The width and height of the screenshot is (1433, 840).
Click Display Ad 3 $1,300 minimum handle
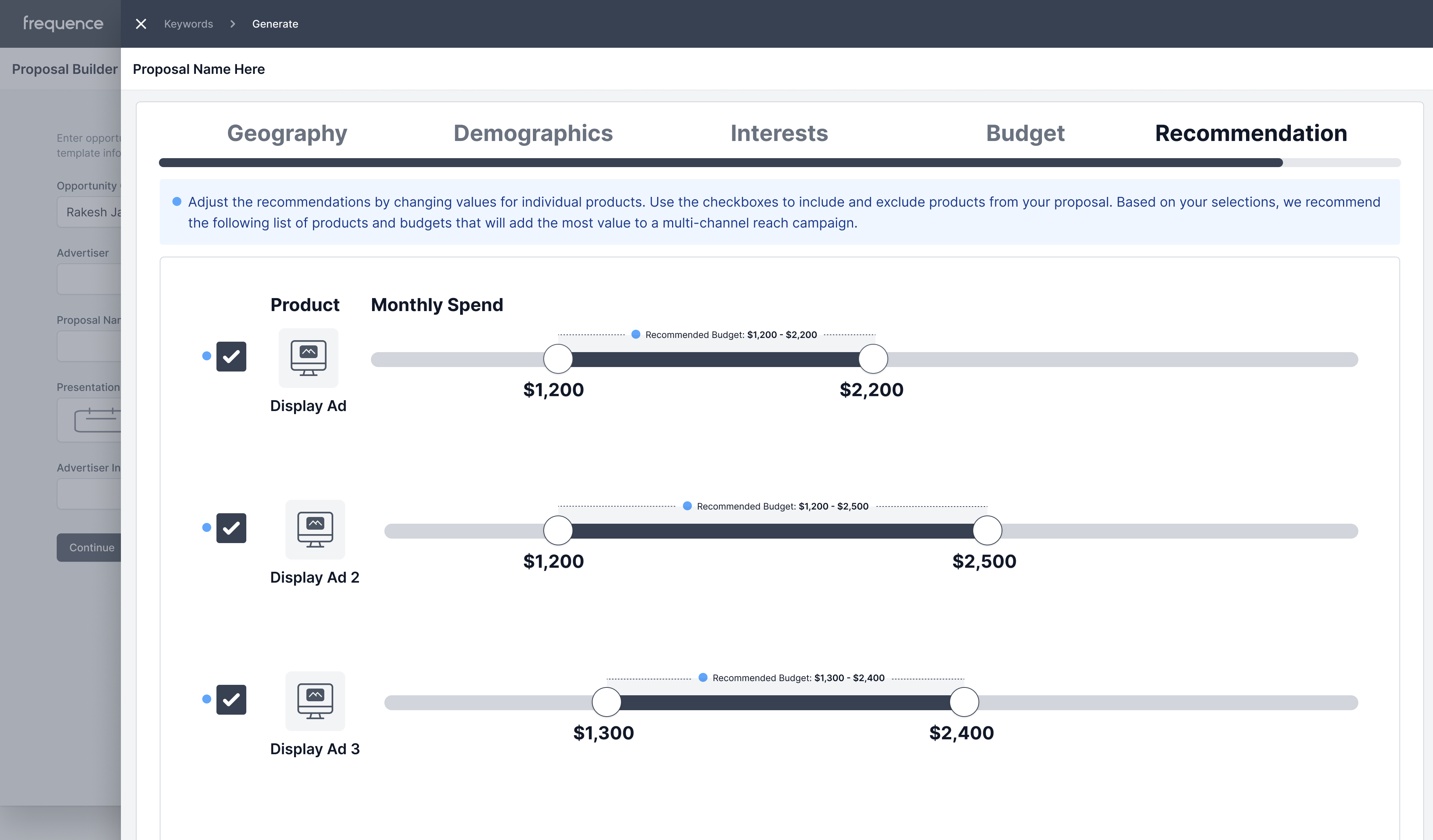point(607,702)
